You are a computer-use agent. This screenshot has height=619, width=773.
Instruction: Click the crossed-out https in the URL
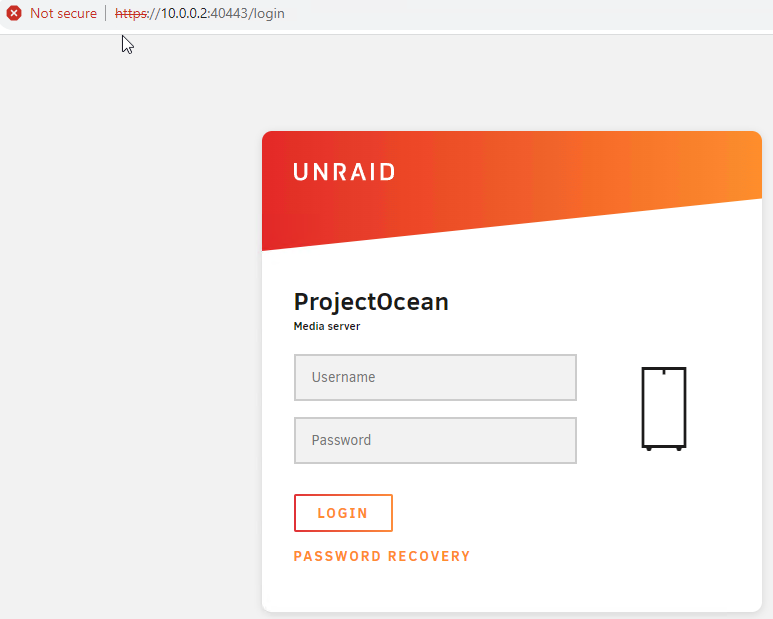coord(130,13)
